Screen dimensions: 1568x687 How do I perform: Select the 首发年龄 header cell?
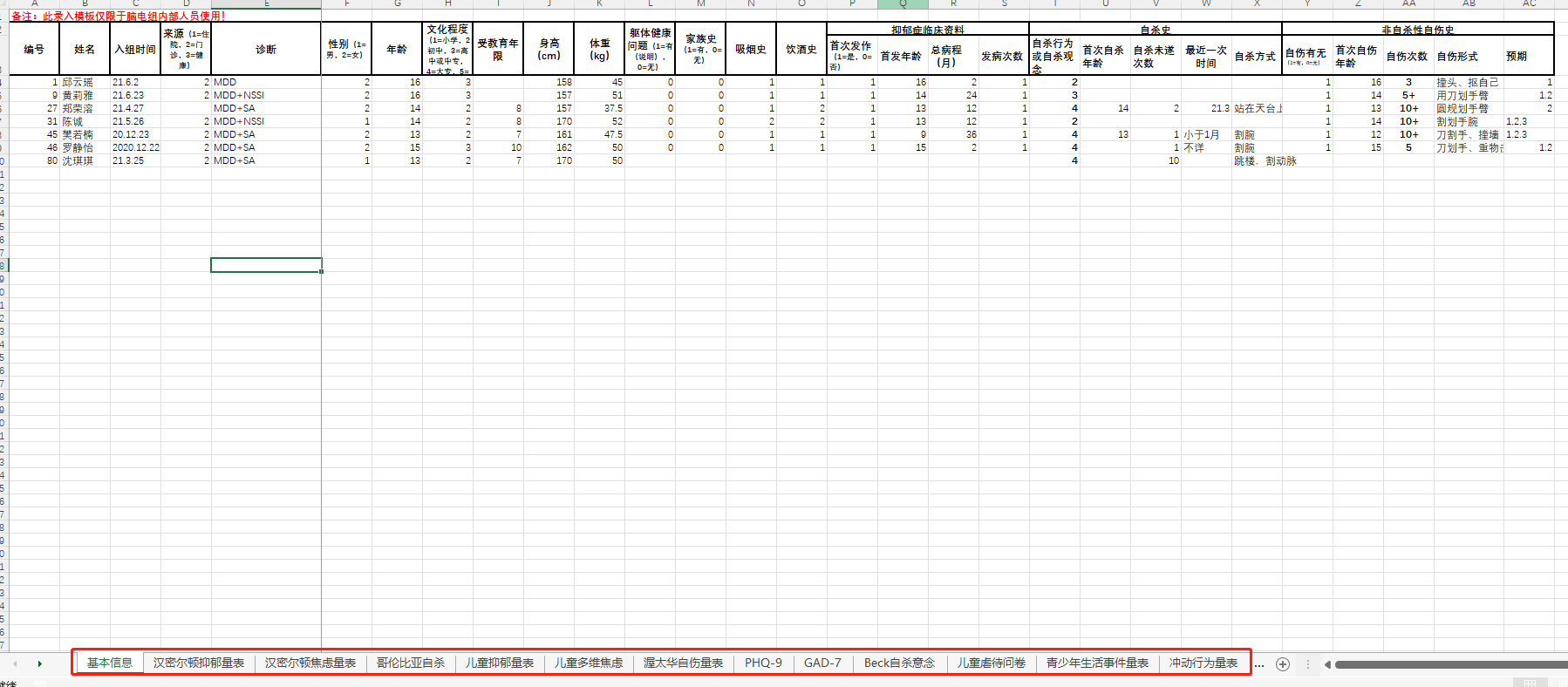(x=903, y=56)
